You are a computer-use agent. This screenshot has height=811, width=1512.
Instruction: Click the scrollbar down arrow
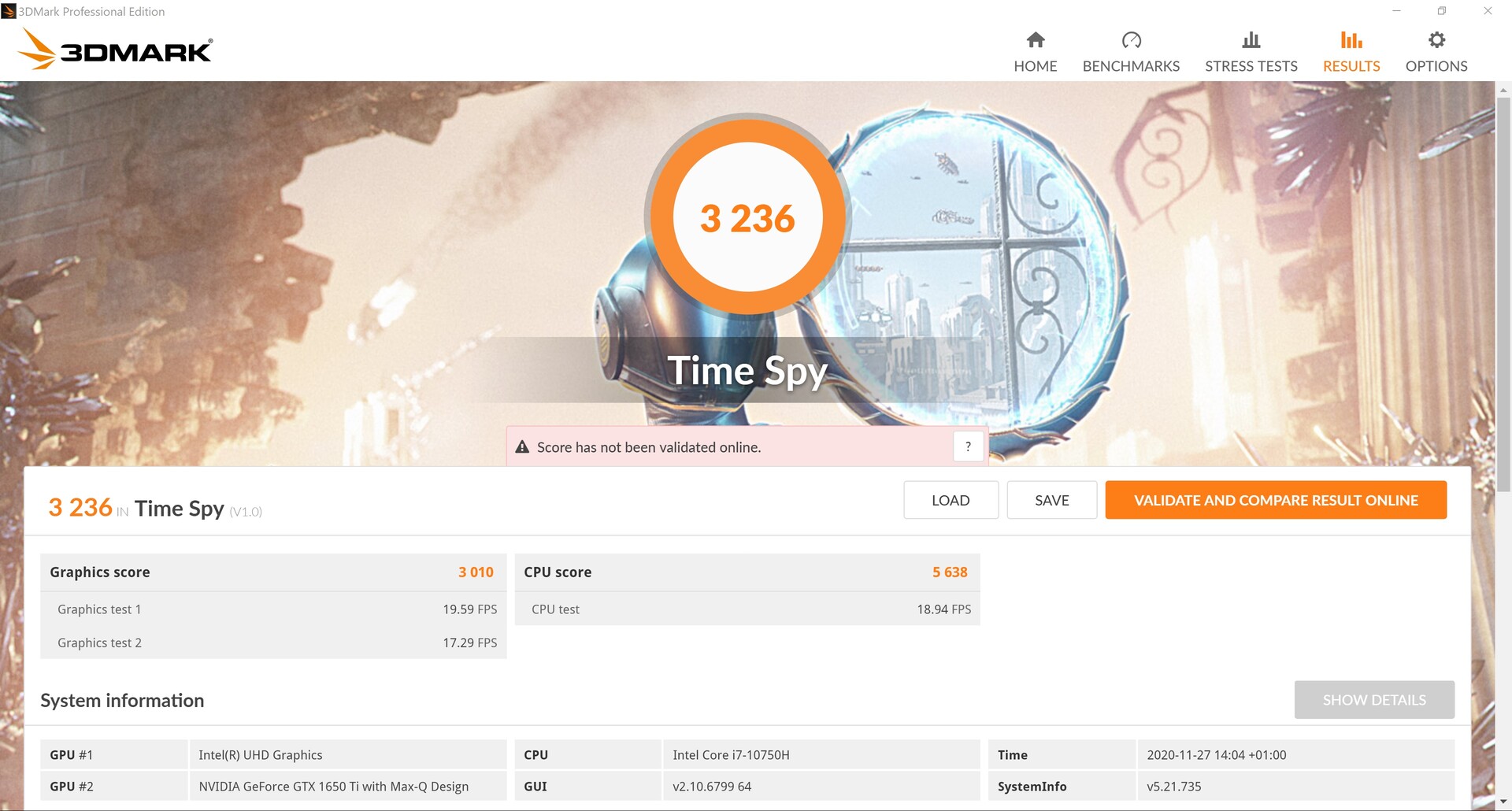1503,802
